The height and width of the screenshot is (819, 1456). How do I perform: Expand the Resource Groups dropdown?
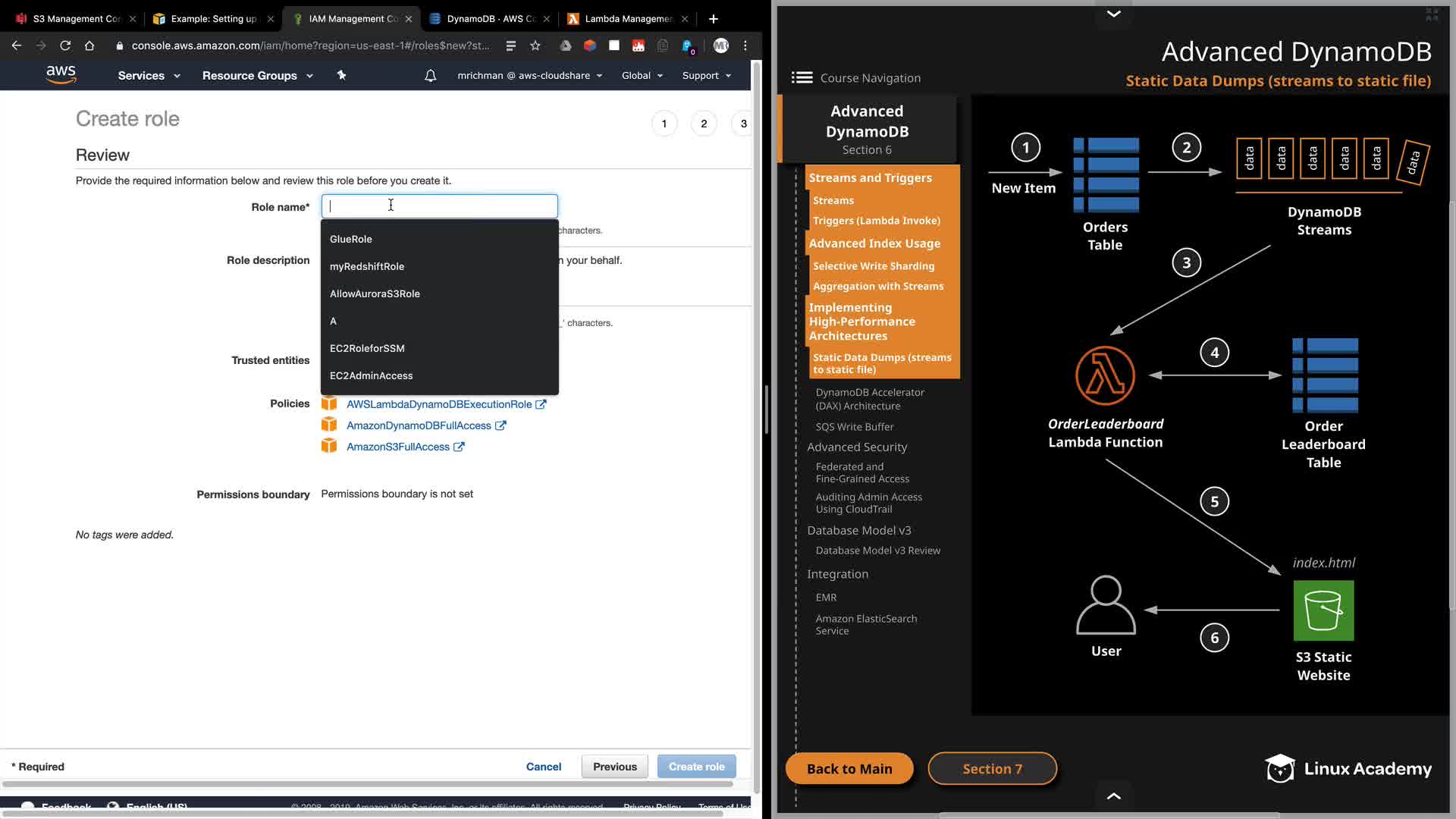[257, 76]
